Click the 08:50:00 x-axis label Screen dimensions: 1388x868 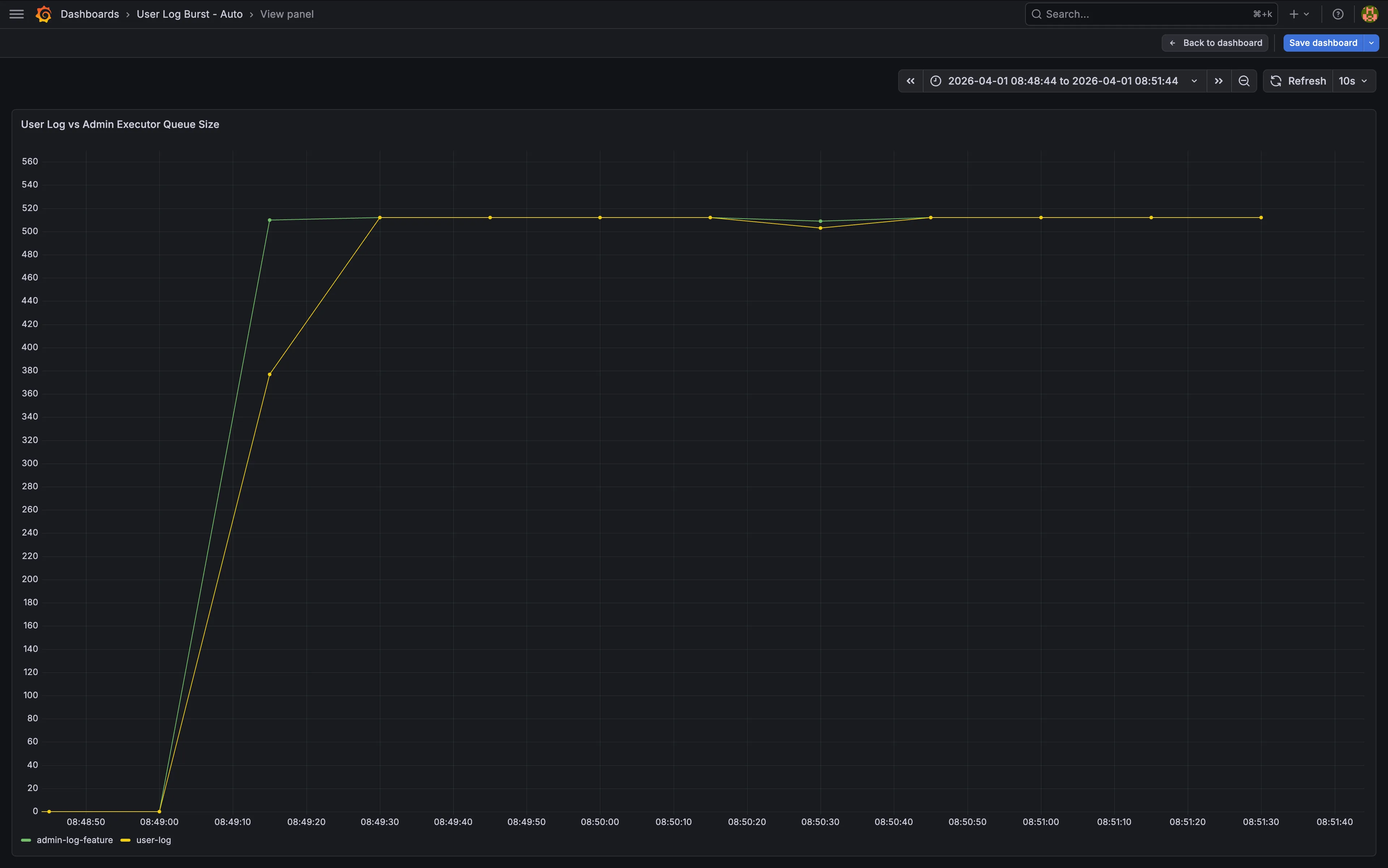600,822
